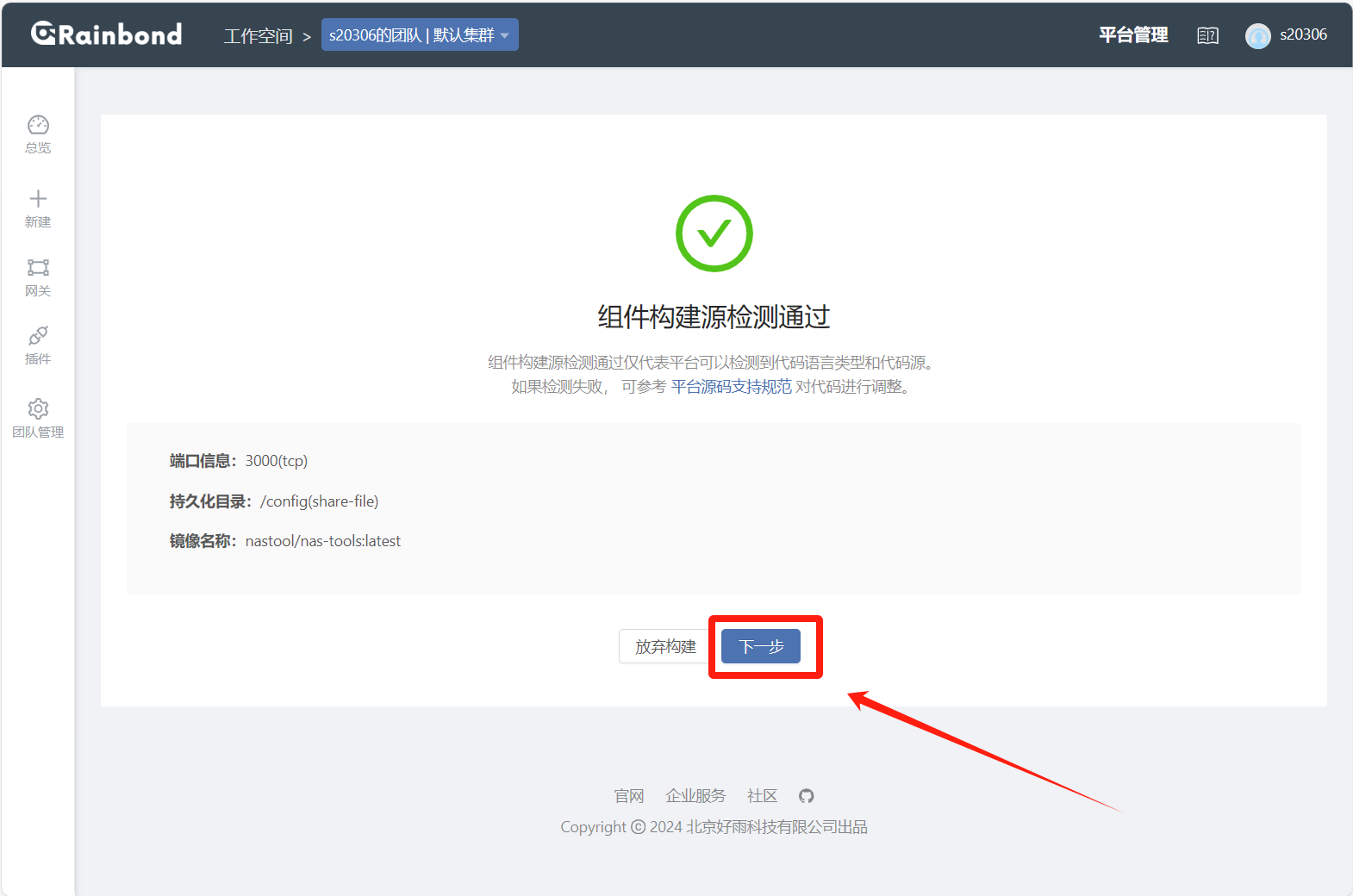Screen dimensions: 1353x896
Task: Open 平台管理 in the top bar
Action: [1133, 34]
